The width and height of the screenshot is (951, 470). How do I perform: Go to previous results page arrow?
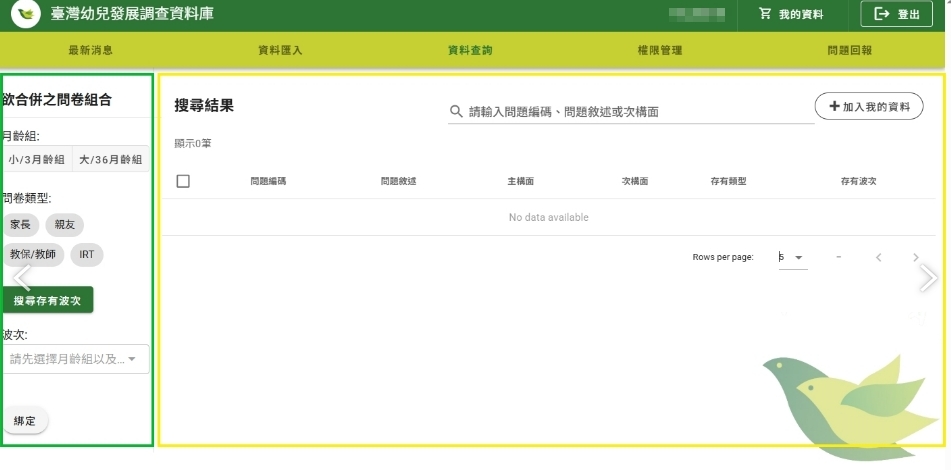click(x=878, y=258)
